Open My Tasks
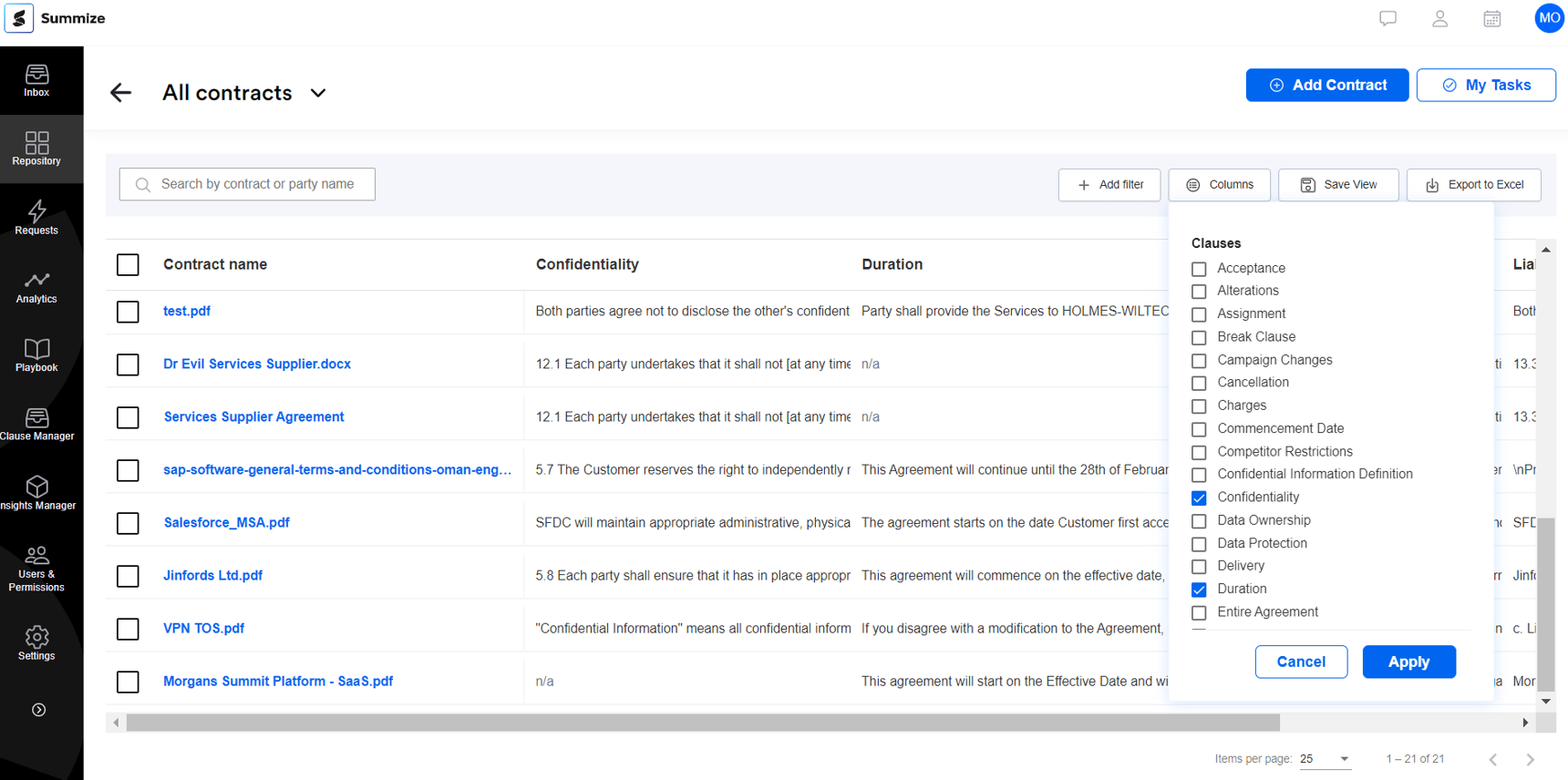Screen dimensions: 1568x780 tap(1486, 85)
